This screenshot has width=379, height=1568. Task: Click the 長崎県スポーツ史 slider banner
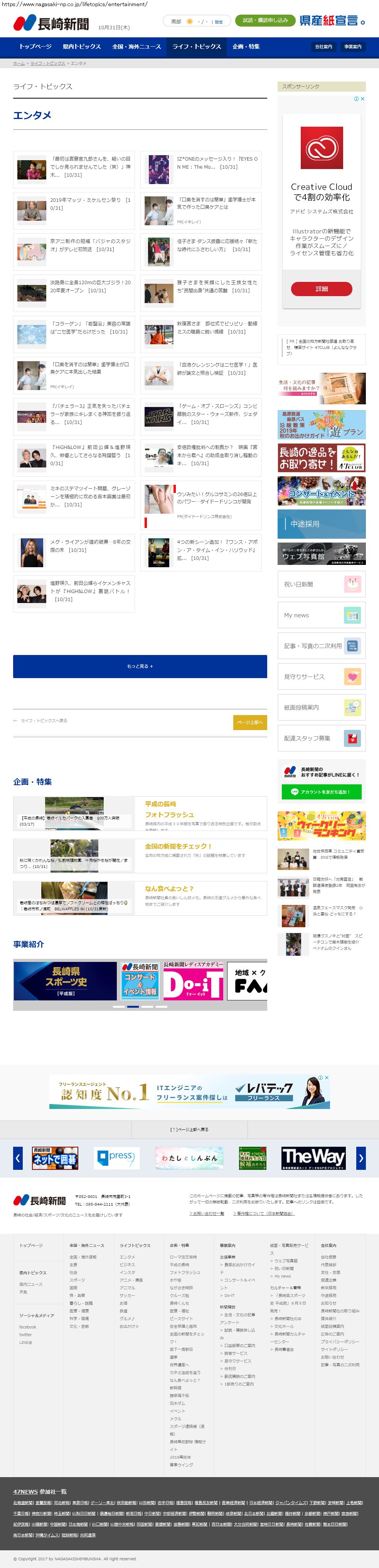(x=65, y=981)
